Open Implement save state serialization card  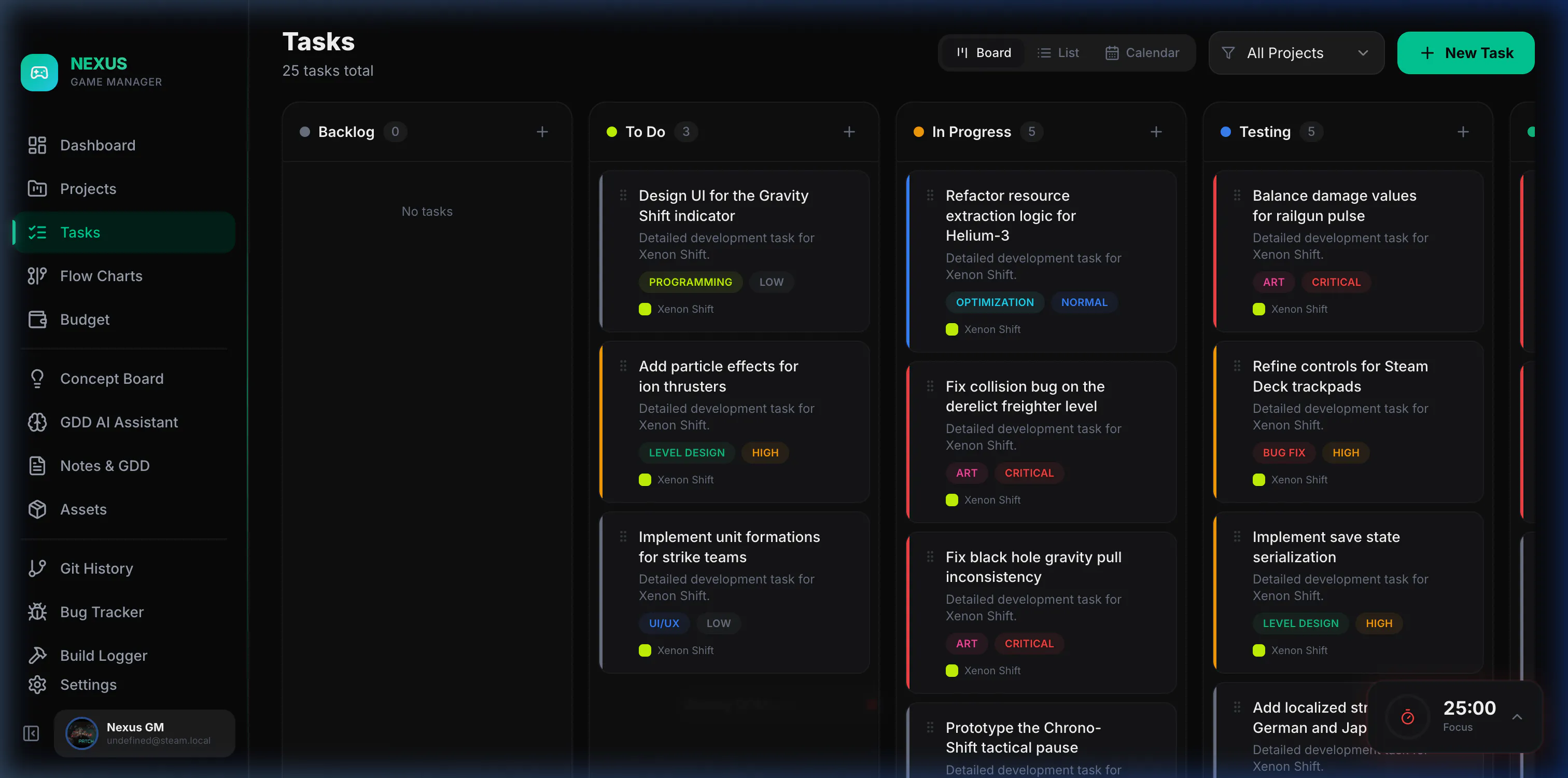tap(1348, 592)
